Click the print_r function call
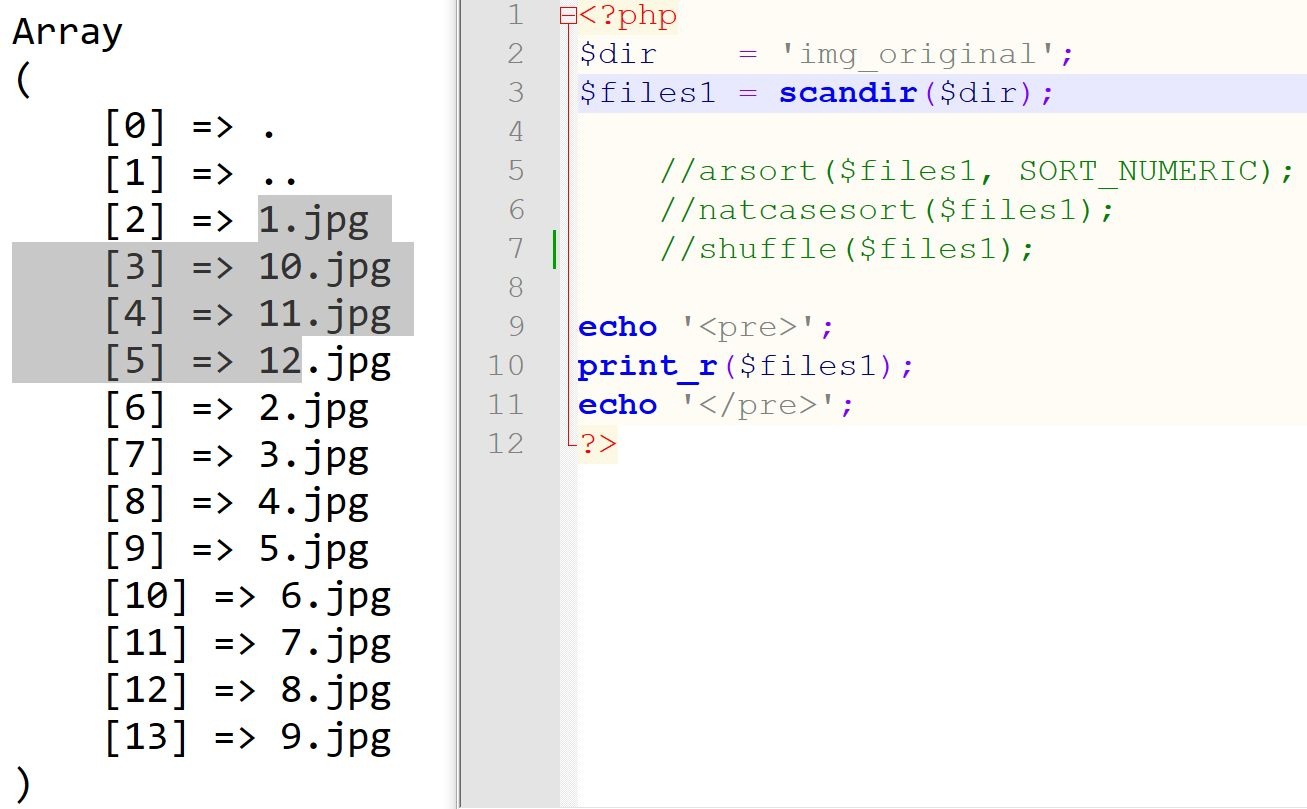Viewport: 1307px width, 809px height. [x=647, y=366]
